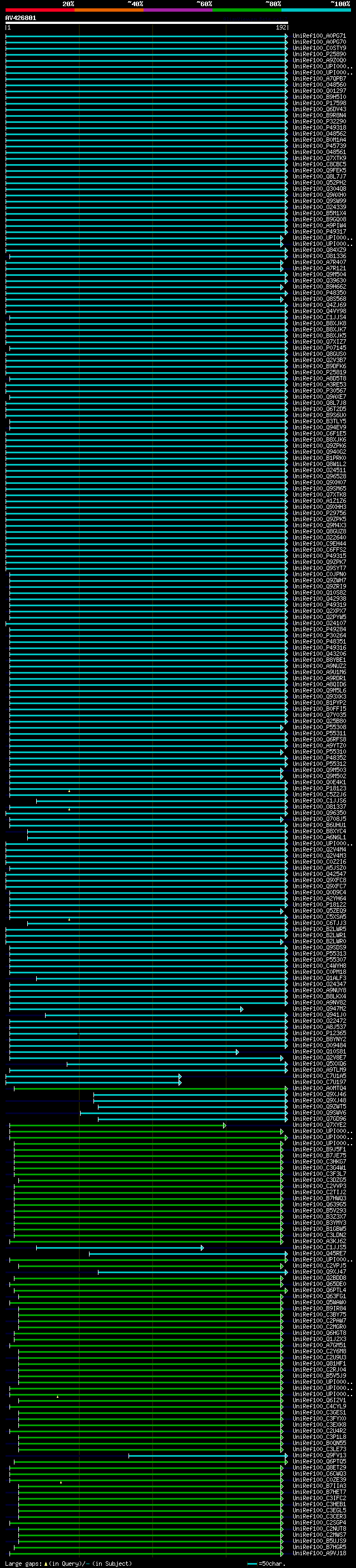Select the AV426801 query name label
The height and width of the screenshot is (1568, 356).
pyautogui.click(x=21, y=18)
